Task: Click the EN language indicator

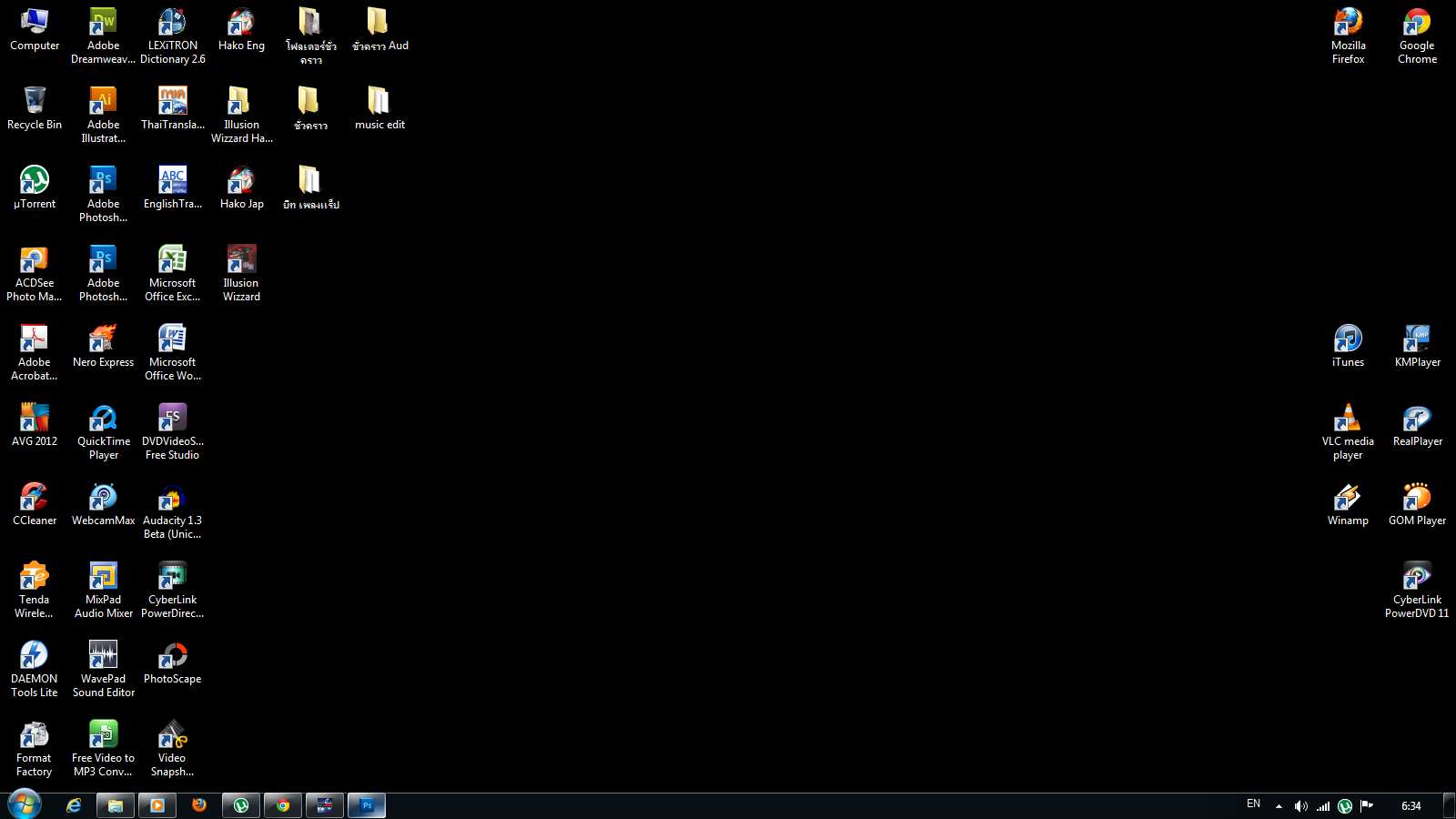Action: (1254, 804)
